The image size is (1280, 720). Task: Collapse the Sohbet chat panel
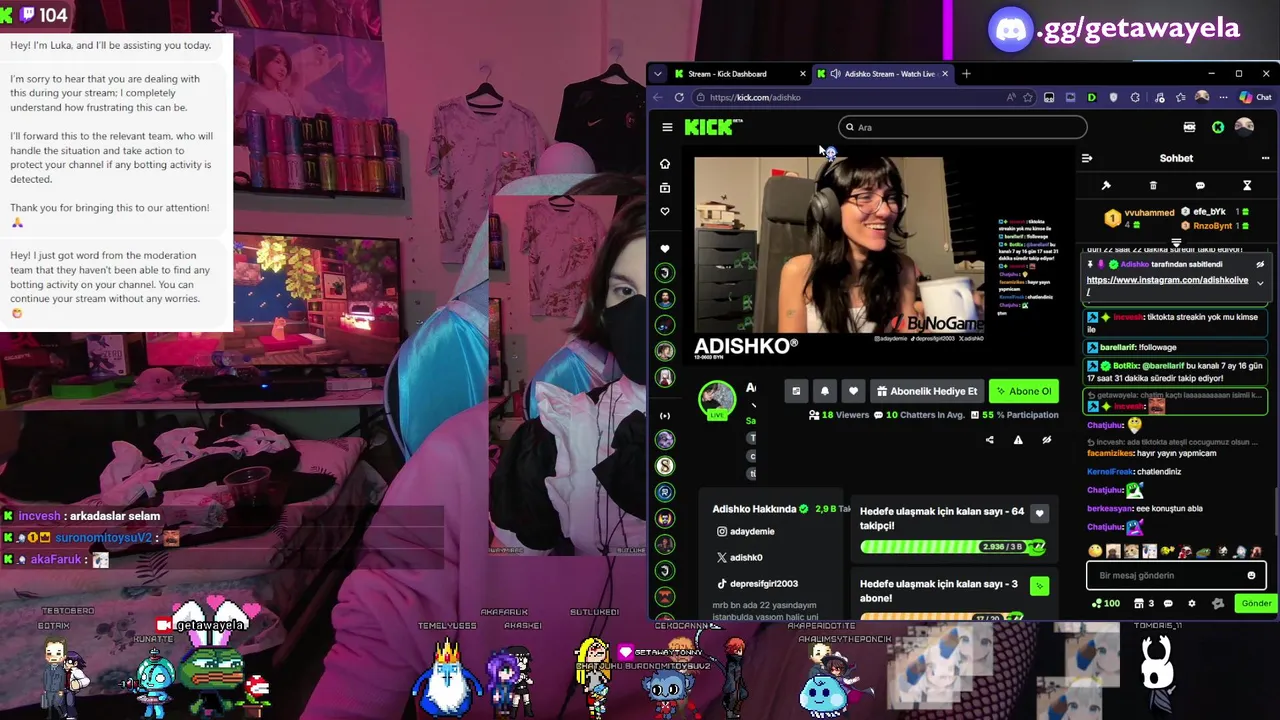click(1087, 158)
